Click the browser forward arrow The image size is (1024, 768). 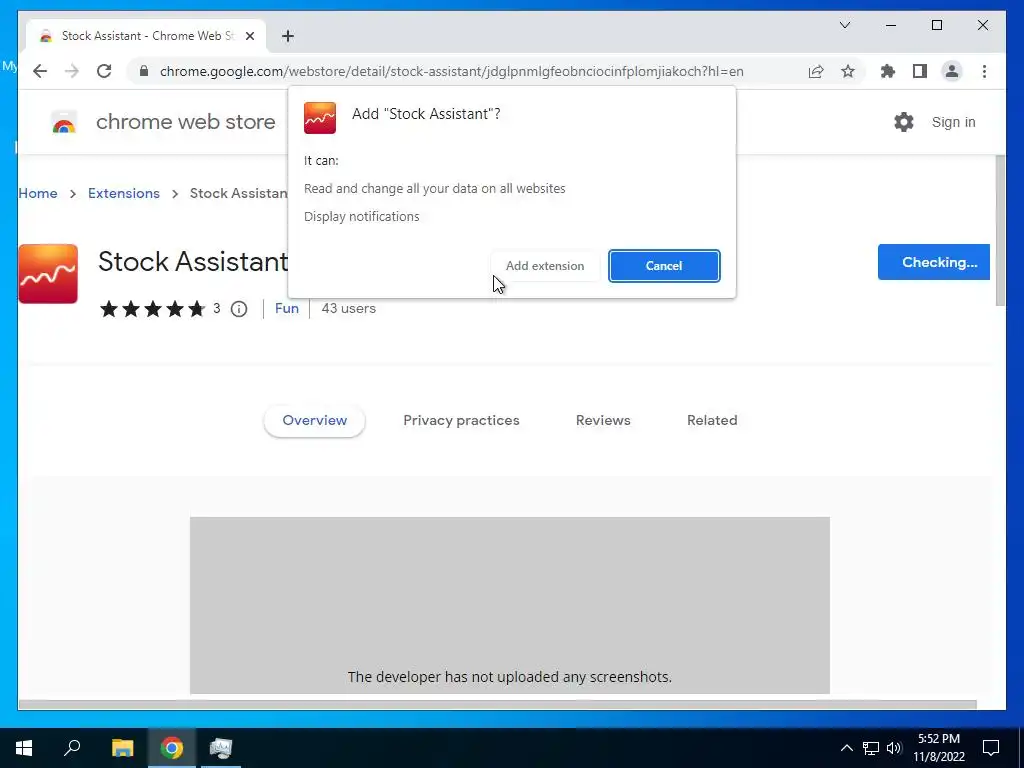(x=72, y=71)
